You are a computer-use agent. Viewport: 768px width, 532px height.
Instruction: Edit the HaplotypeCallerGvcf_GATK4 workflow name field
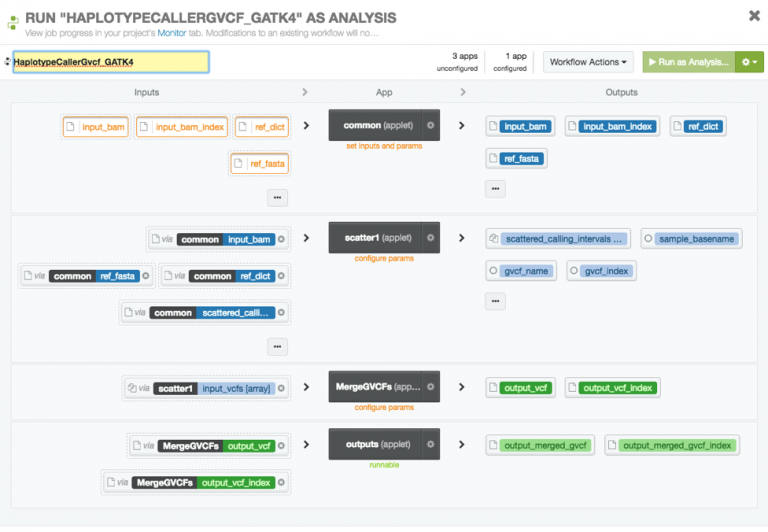[x=110, y=62]
